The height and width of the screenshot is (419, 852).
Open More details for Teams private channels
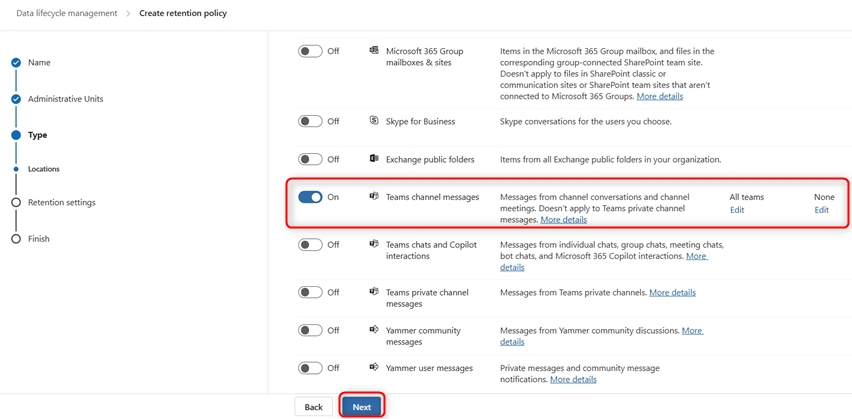click(672, 292)
